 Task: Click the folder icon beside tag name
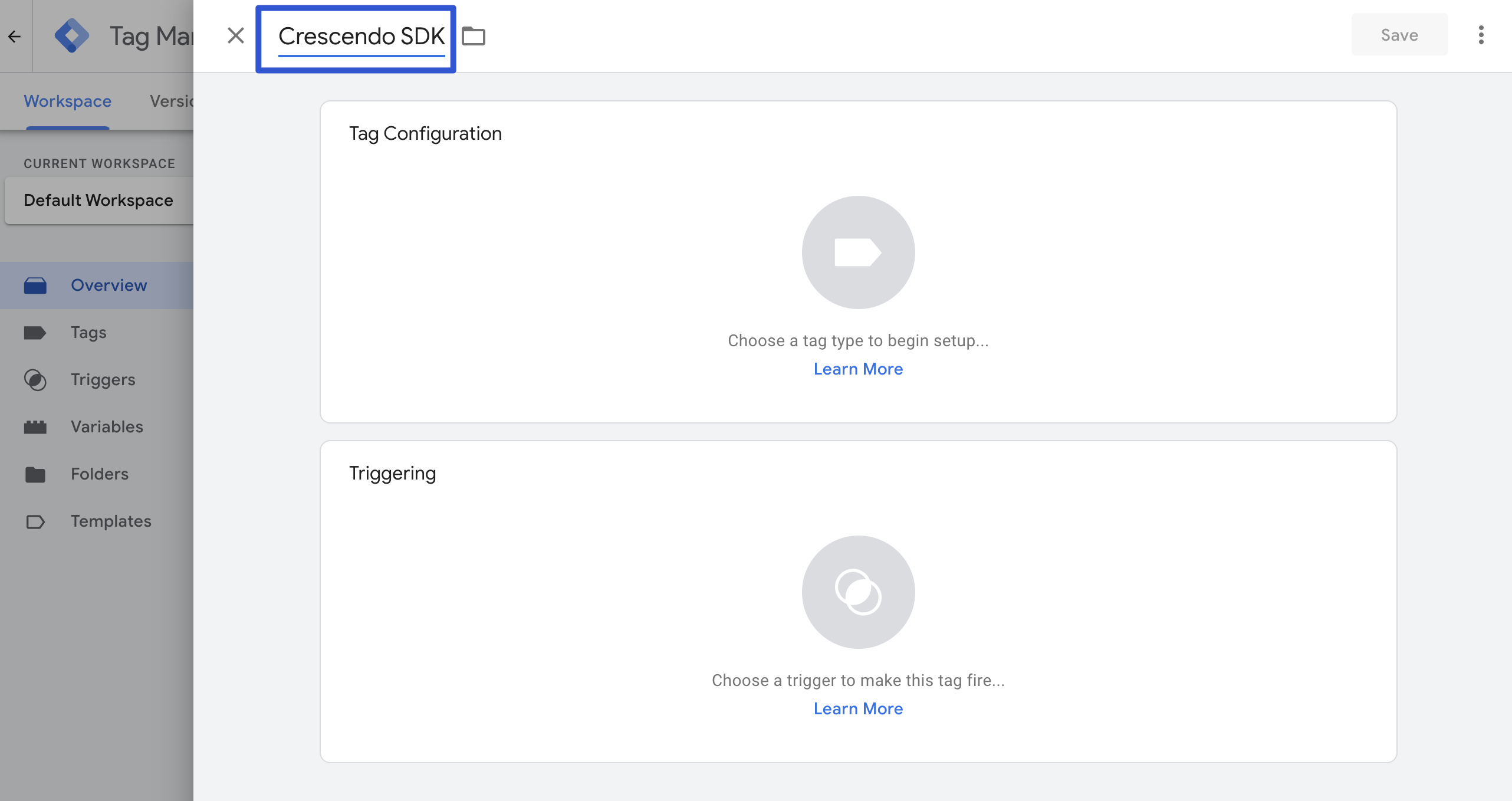[473, 37]
